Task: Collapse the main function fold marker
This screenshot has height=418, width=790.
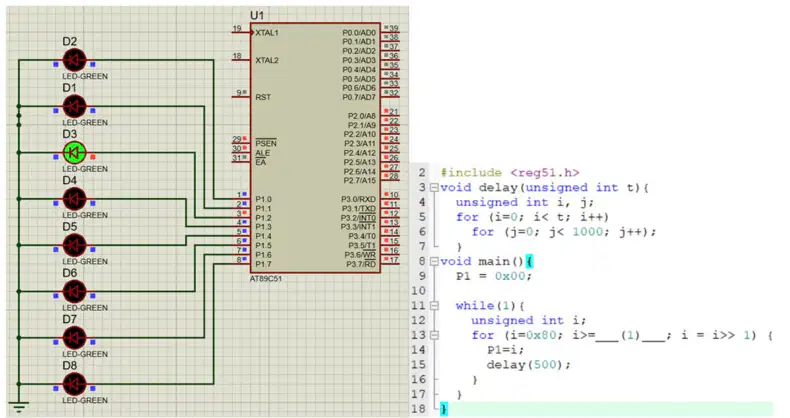Action: click(433, 261)
